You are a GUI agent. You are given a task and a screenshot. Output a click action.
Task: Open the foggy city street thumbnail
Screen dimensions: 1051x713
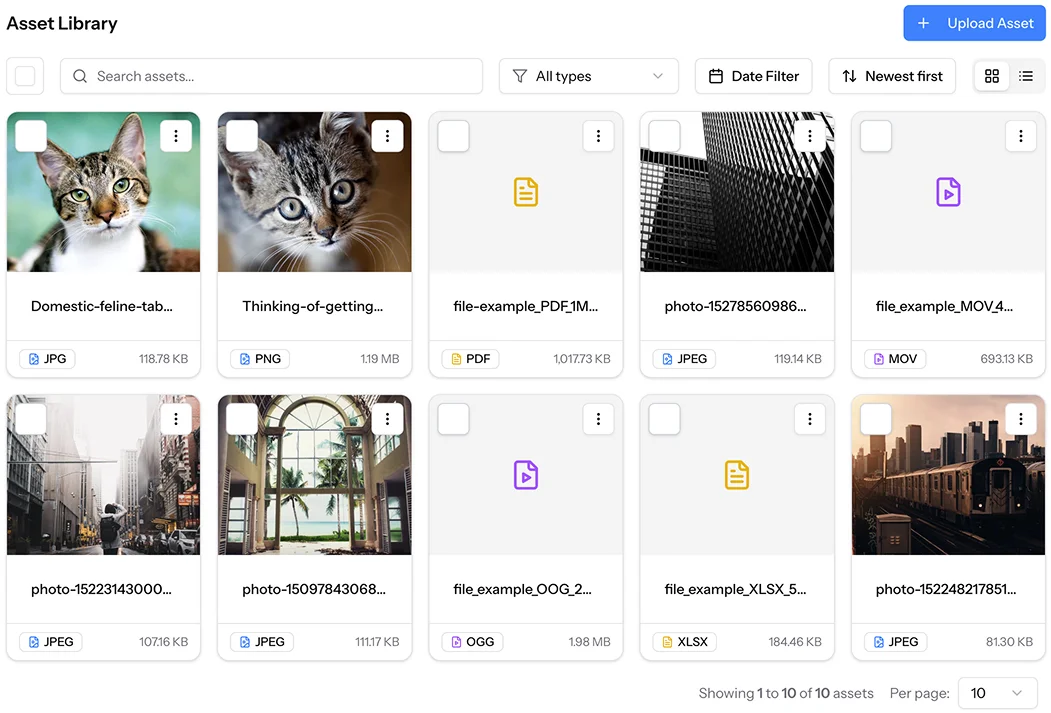click(103, 475)
